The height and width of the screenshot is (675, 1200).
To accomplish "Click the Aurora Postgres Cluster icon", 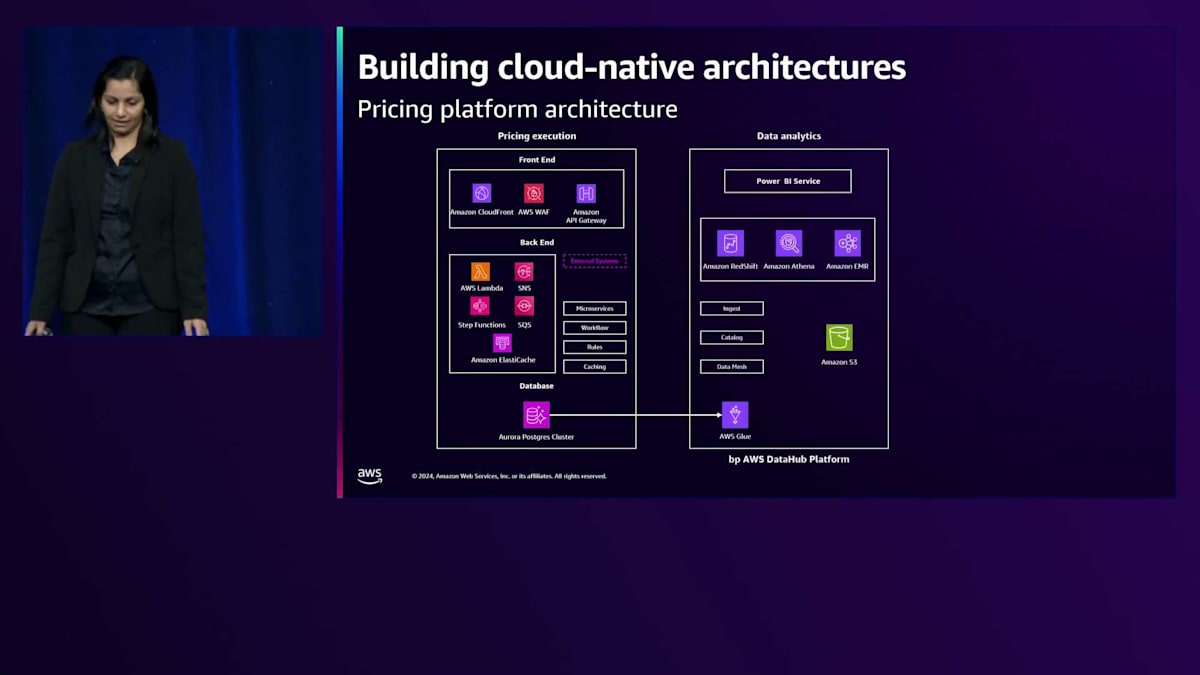I will pyautogui.click(x=536, y=415).
